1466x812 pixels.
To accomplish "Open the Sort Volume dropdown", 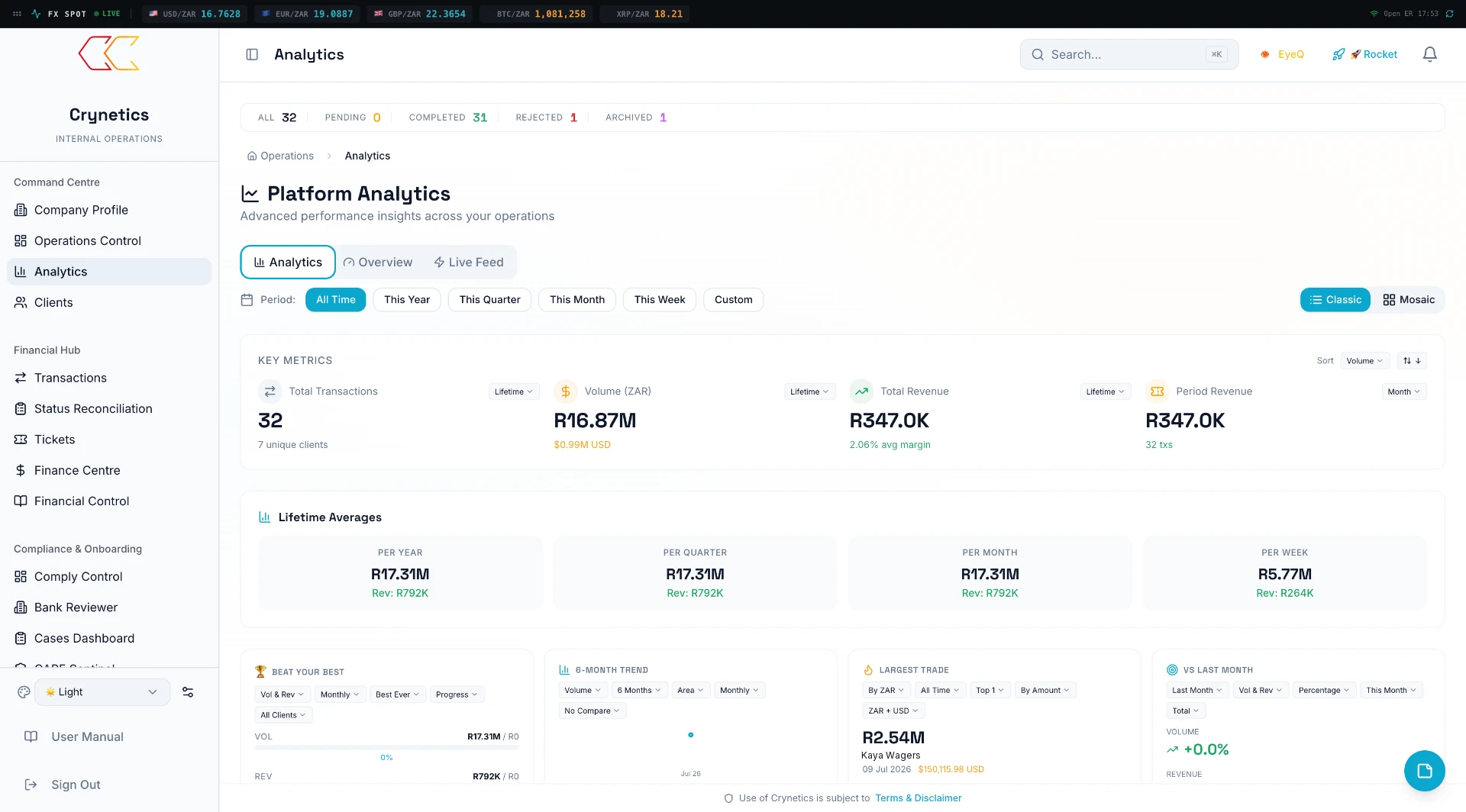I will (x=1364, y=361).
